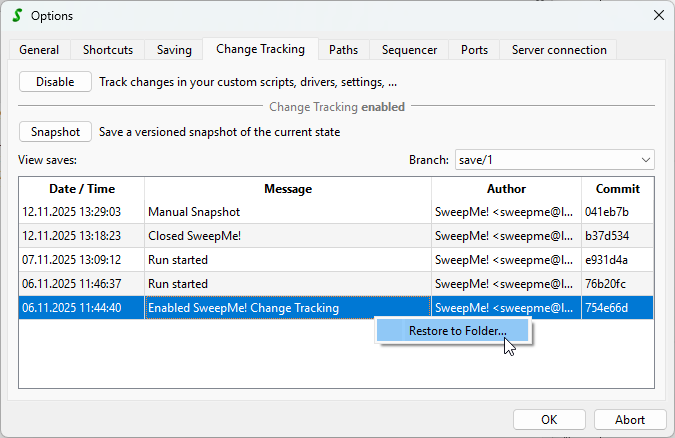Image resolution: width=675 pixels, height=438 pixels.
Task: Confirm settings with the OK button
Action: [x=549, y=420]
